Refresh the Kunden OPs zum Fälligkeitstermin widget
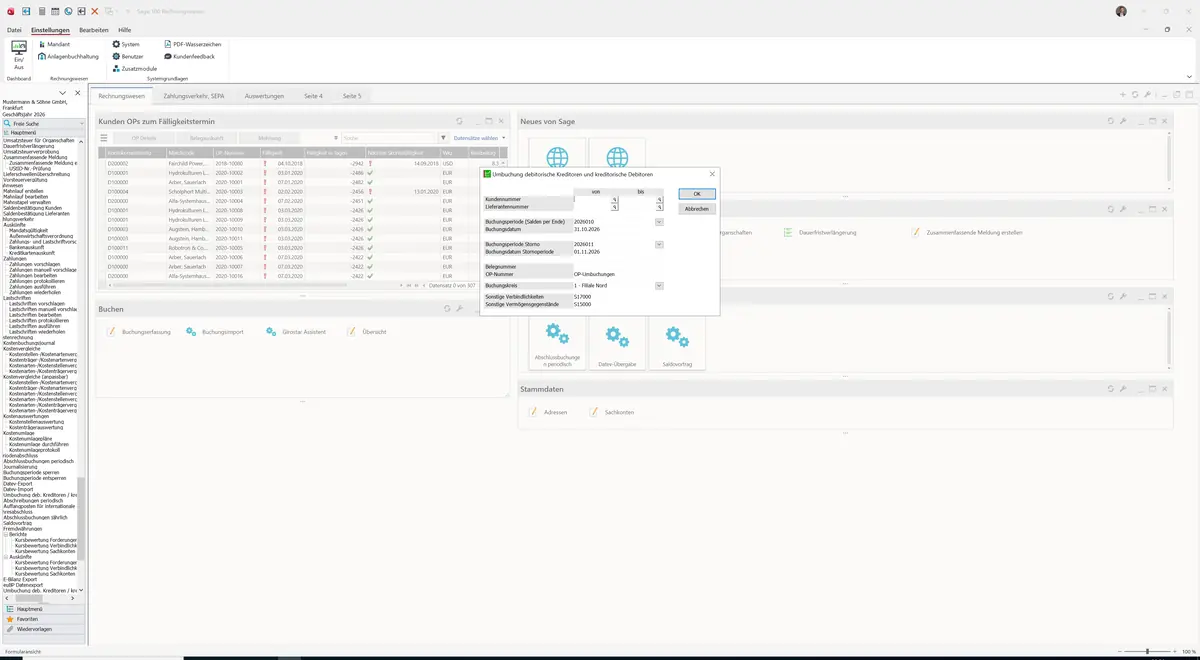Viewport: 1200px width, 660px height. point(459,121)
